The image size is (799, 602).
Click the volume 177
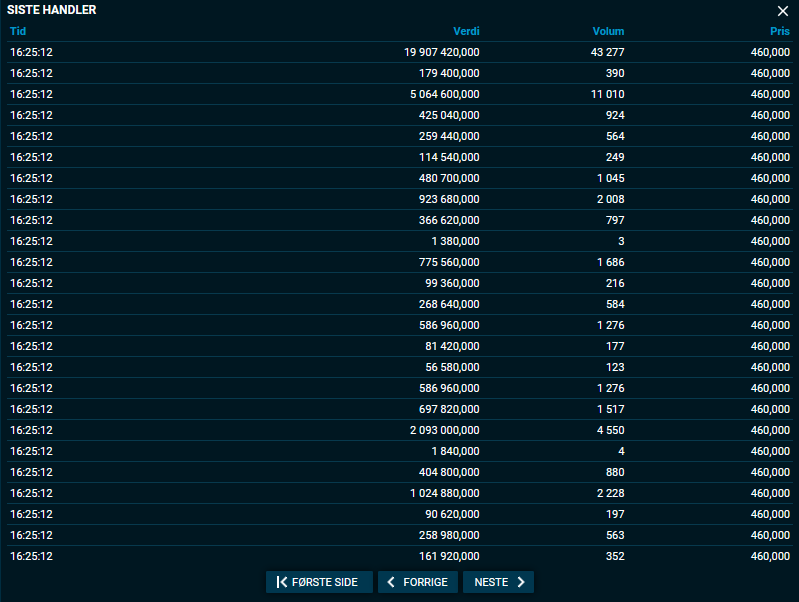tap(615, 346)
